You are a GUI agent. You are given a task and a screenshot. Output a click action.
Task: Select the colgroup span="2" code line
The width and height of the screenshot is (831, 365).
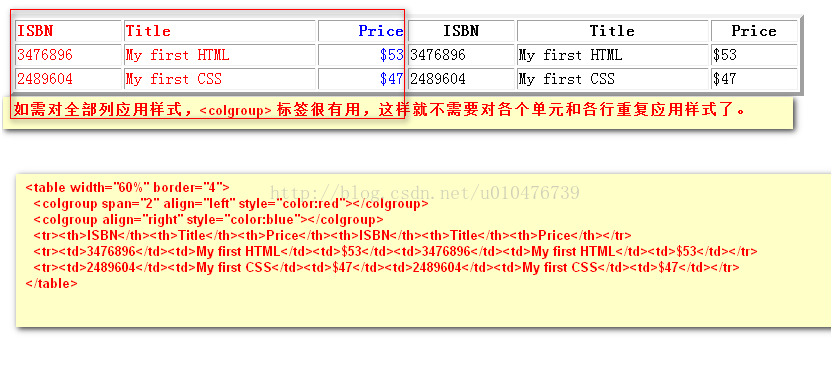pos(231,203)
